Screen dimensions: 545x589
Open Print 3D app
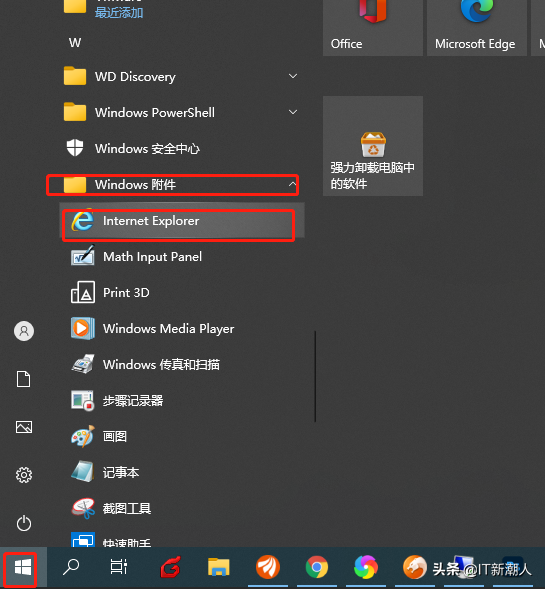(x=182, y=293)
